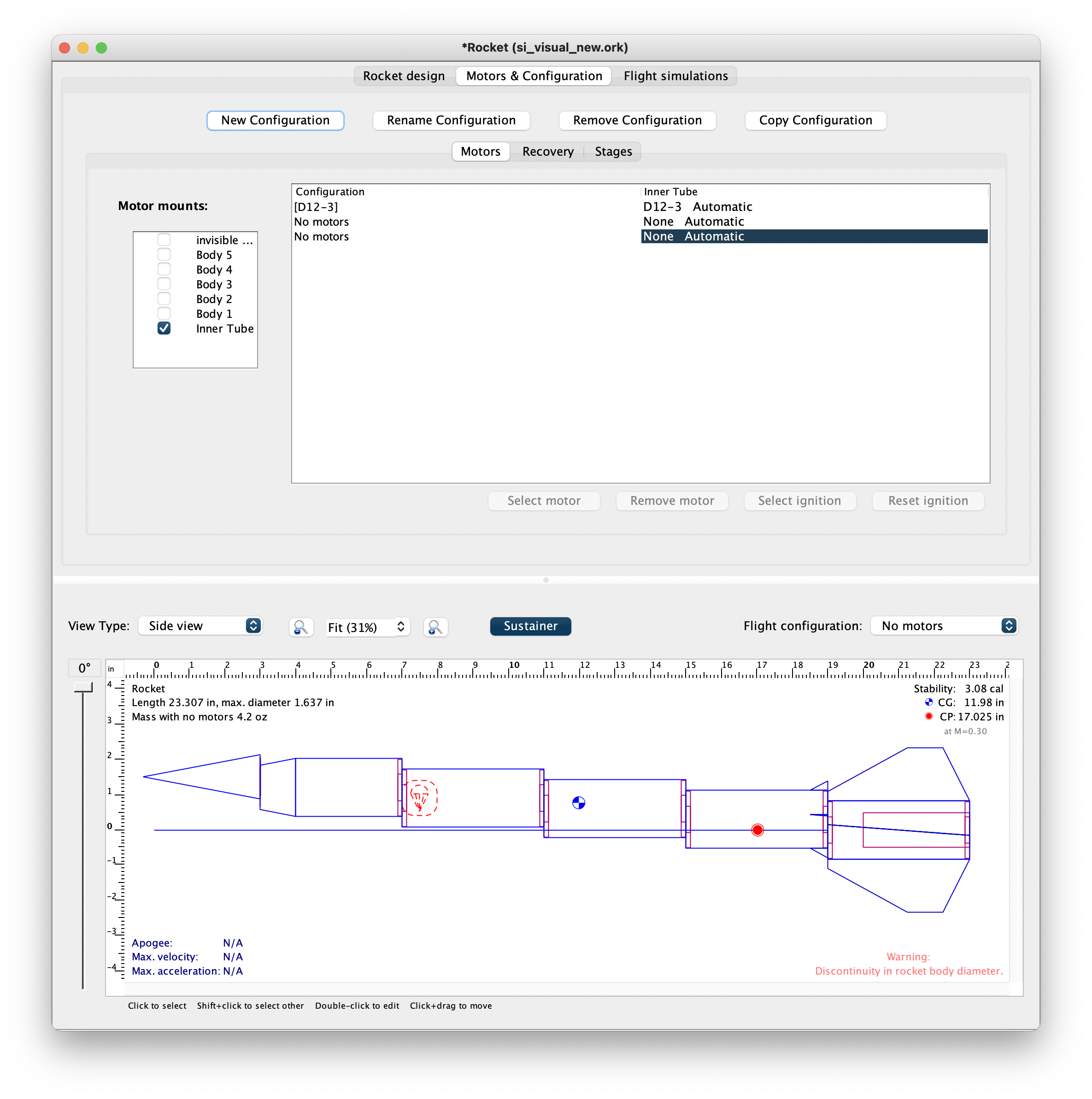Enable Body 5 as a motor mount
The image size is (1092, 1099).
point(164,254)
